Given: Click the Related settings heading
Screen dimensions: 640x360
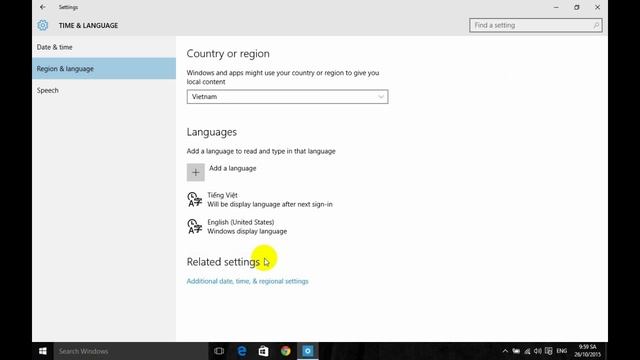Looking at the screenshot, I should coord(223,262).
